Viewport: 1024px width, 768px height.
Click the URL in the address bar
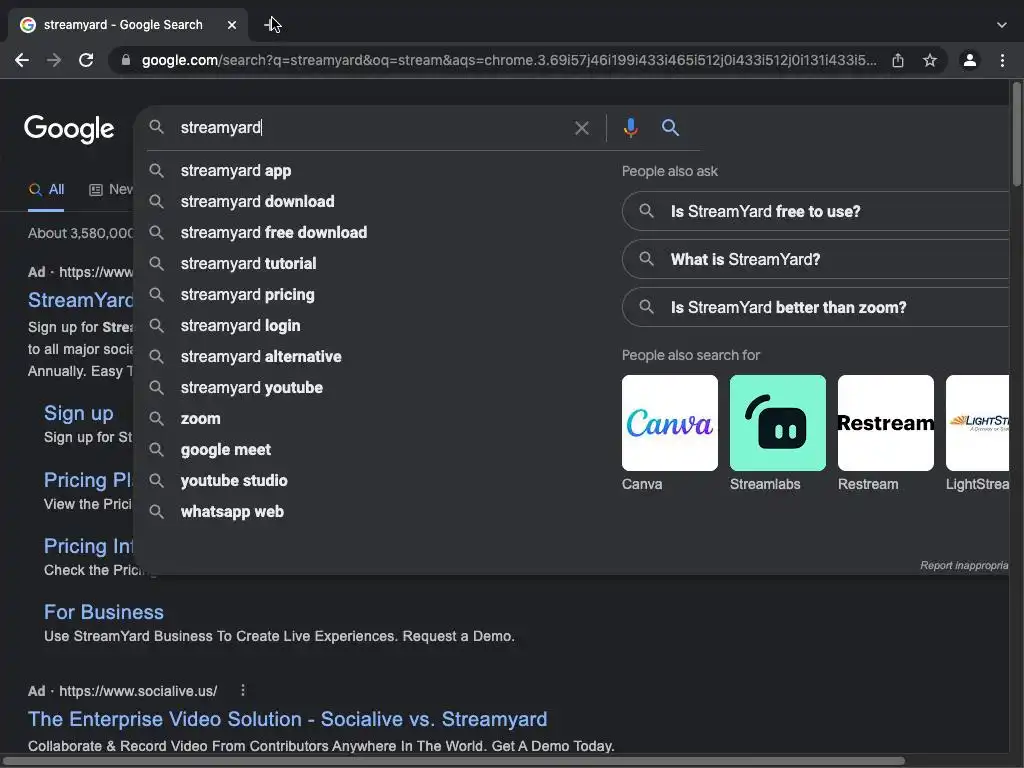(509, 60)
